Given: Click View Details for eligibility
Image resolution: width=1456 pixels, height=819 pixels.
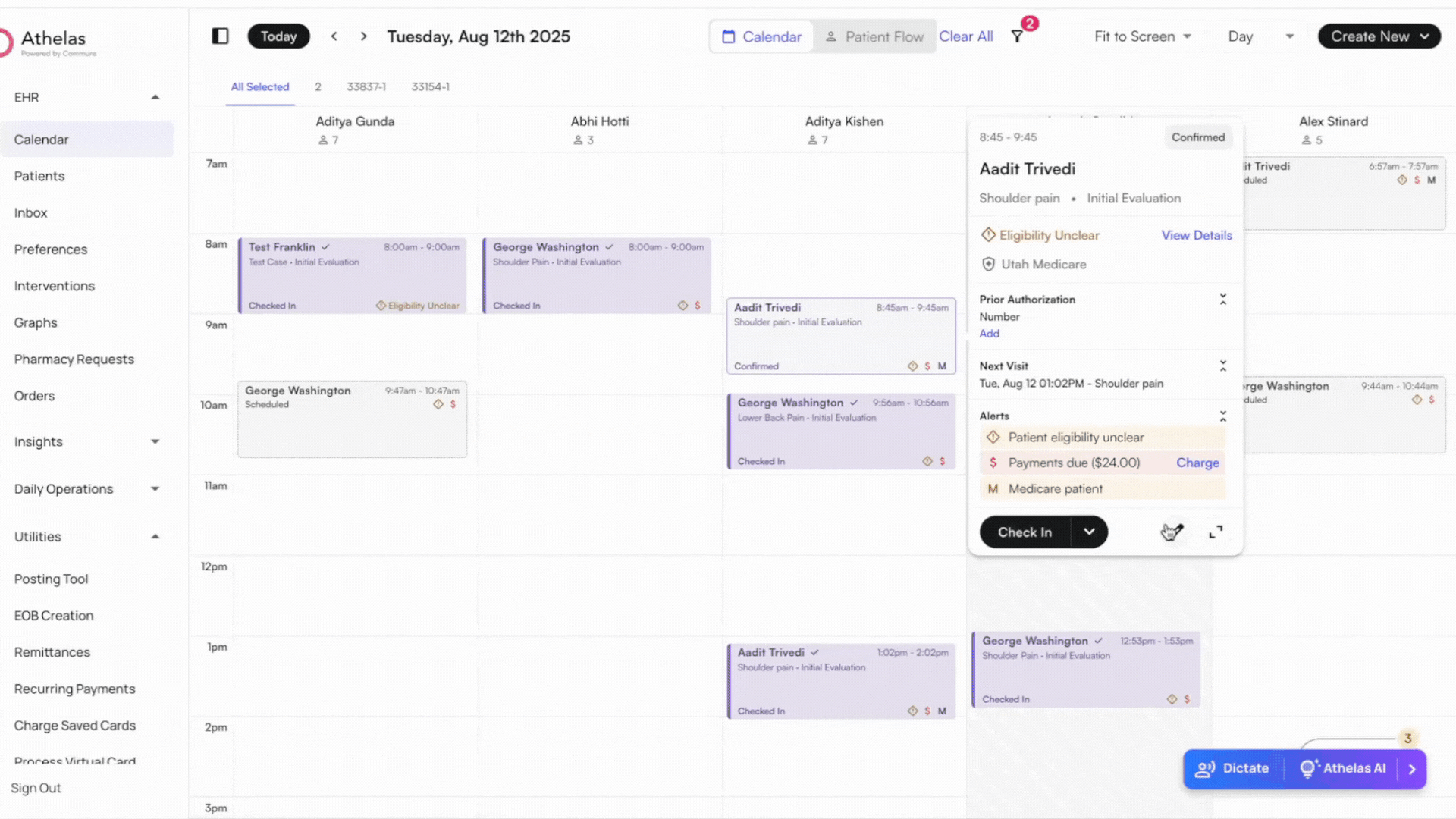Looking at the screenshot, I should coord(1196,235).
